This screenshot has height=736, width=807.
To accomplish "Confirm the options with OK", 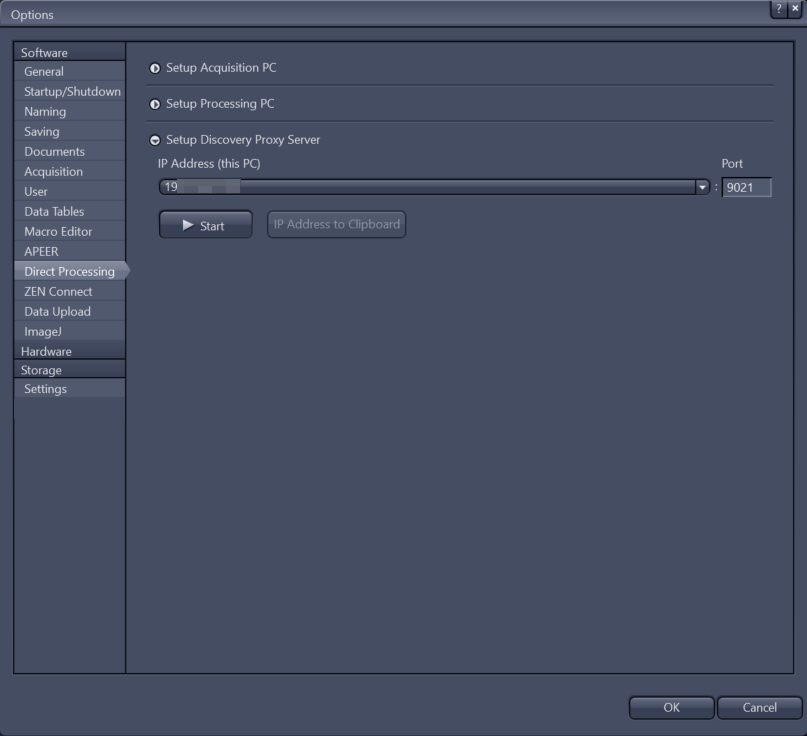I will tap(671, 707).
